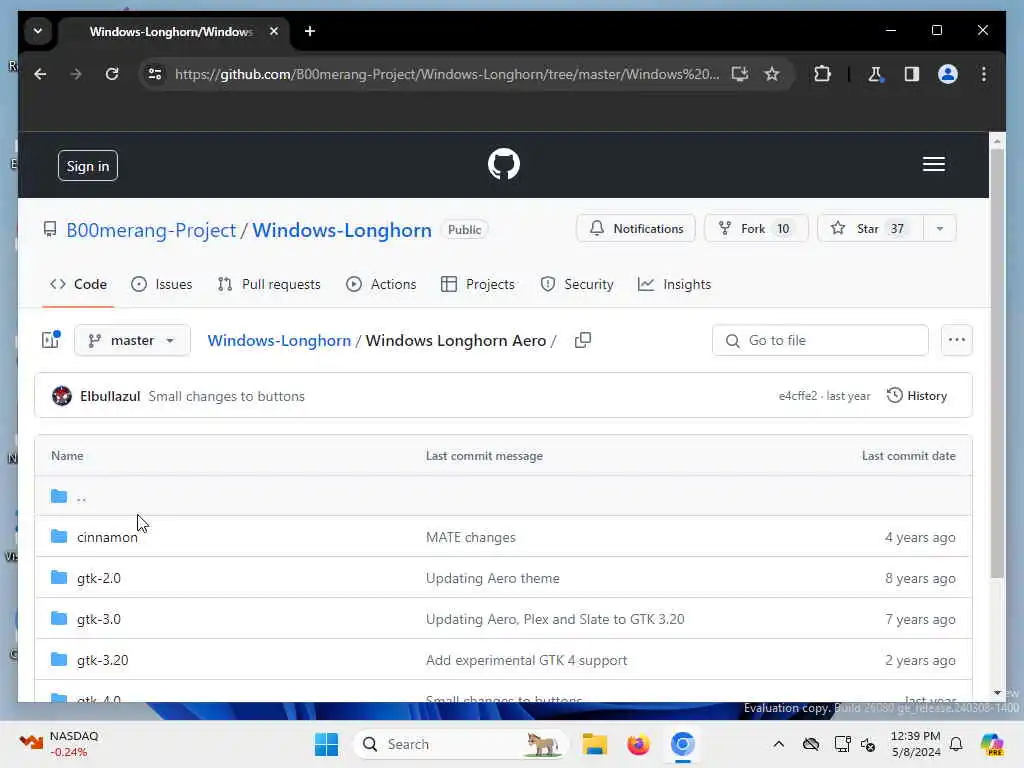Open the notification bell in taskbar
Image resolution: width=1024 pixels, height=768 pixels.
956,744
